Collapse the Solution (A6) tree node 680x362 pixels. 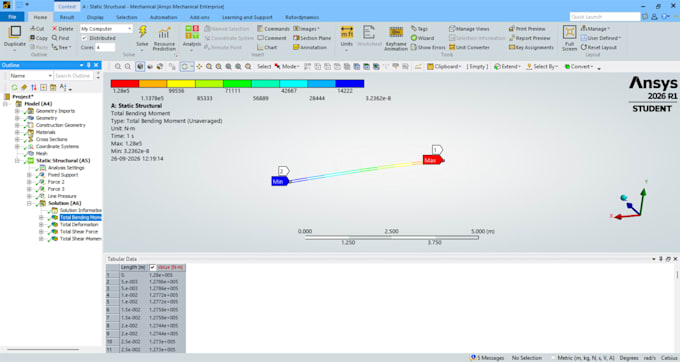[x=29, y=203]
